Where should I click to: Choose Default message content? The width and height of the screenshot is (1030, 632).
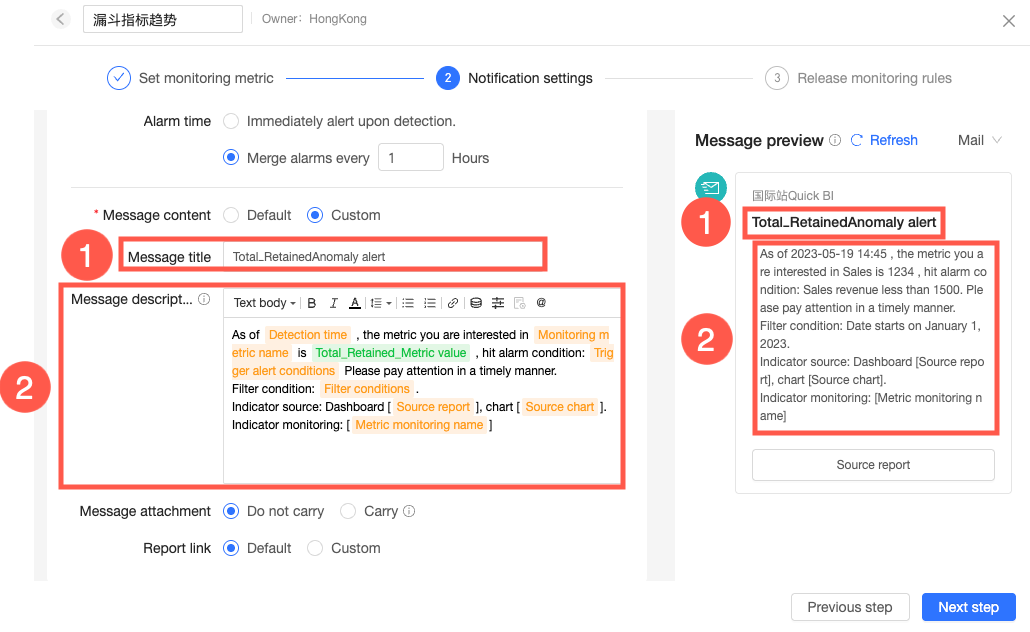(231, 215)
